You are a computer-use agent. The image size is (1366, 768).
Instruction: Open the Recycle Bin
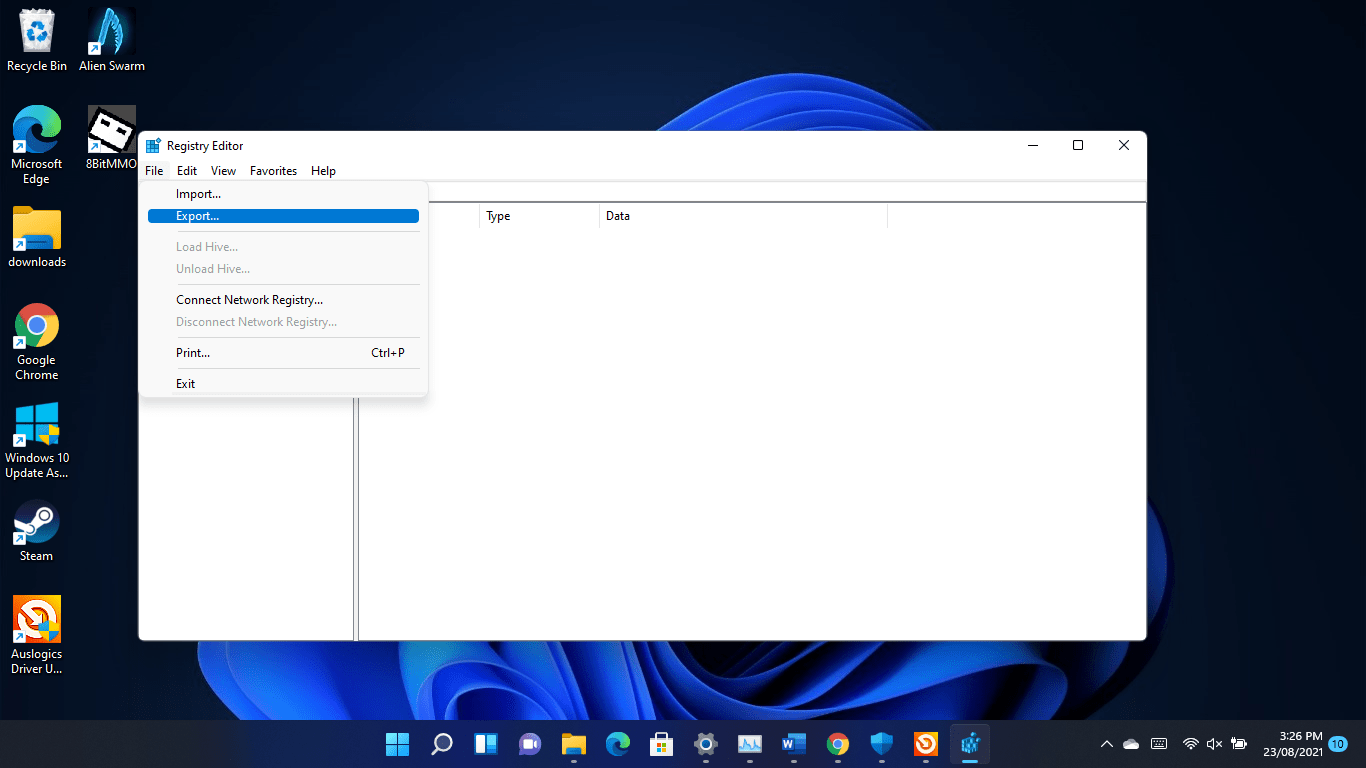36,30
